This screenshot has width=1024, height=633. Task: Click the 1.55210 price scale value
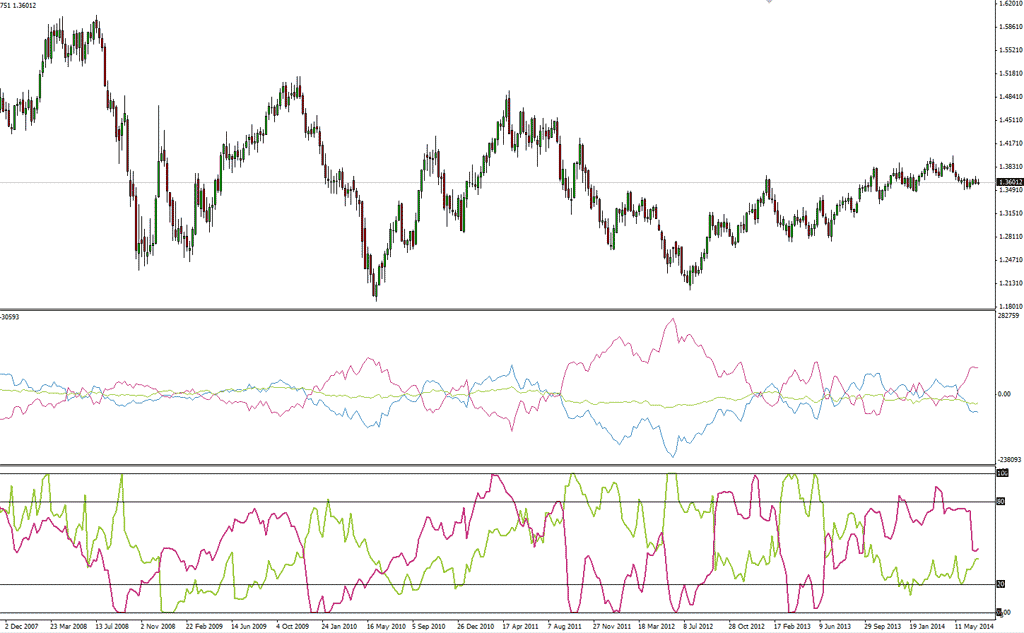1010,50
